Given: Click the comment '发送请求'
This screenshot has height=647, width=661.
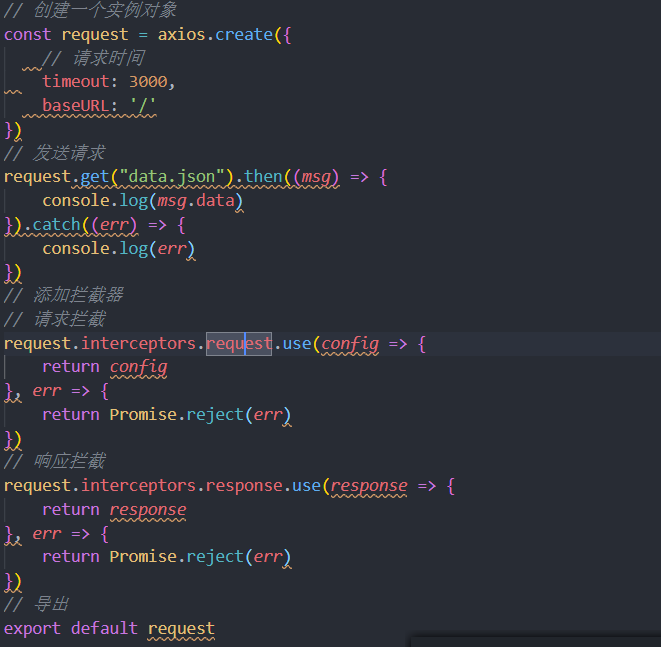Looking at the screenshot, I should click(69, 153).
